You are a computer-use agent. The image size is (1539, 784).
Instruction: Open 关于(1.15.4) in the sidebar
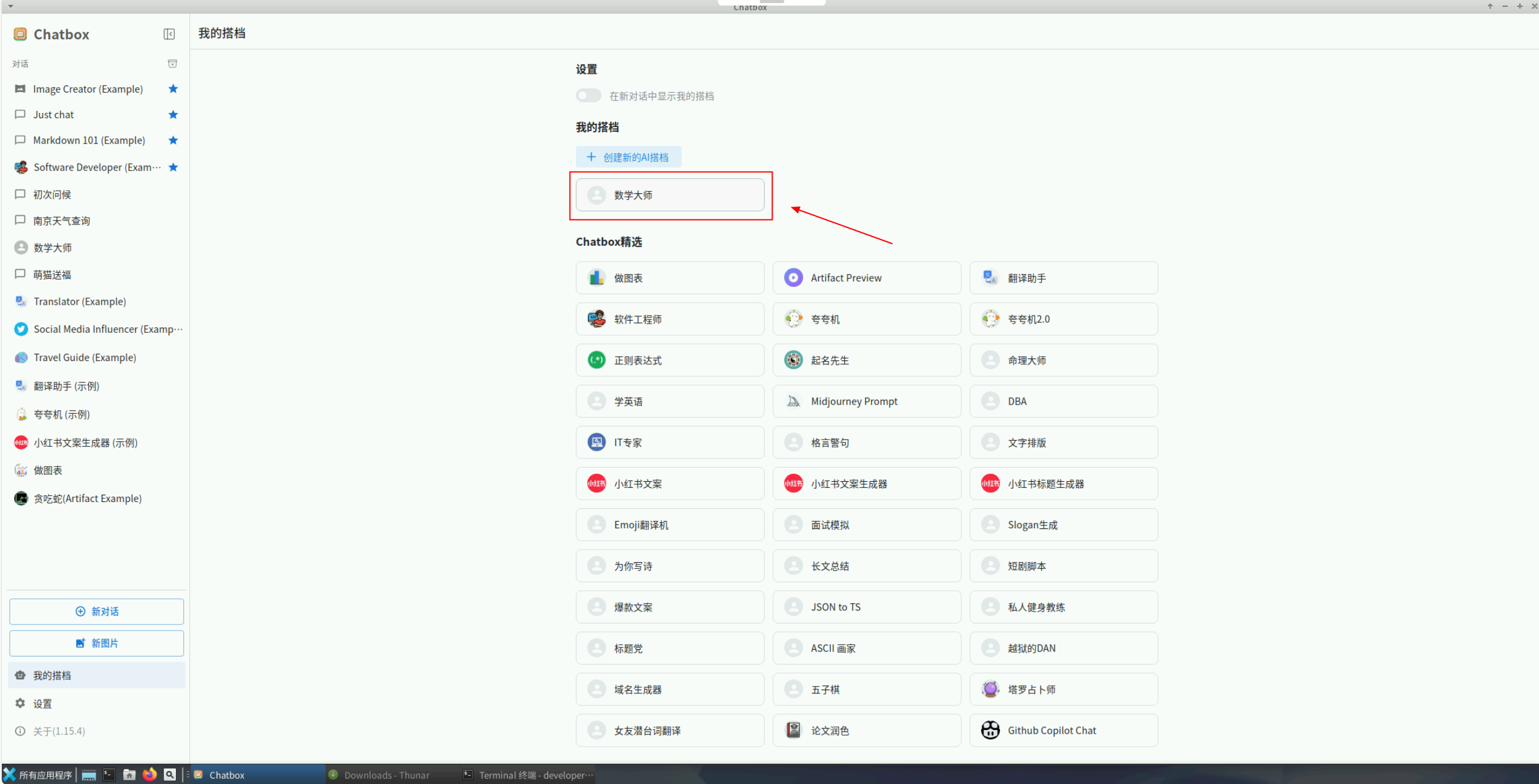tap(59, 731)
